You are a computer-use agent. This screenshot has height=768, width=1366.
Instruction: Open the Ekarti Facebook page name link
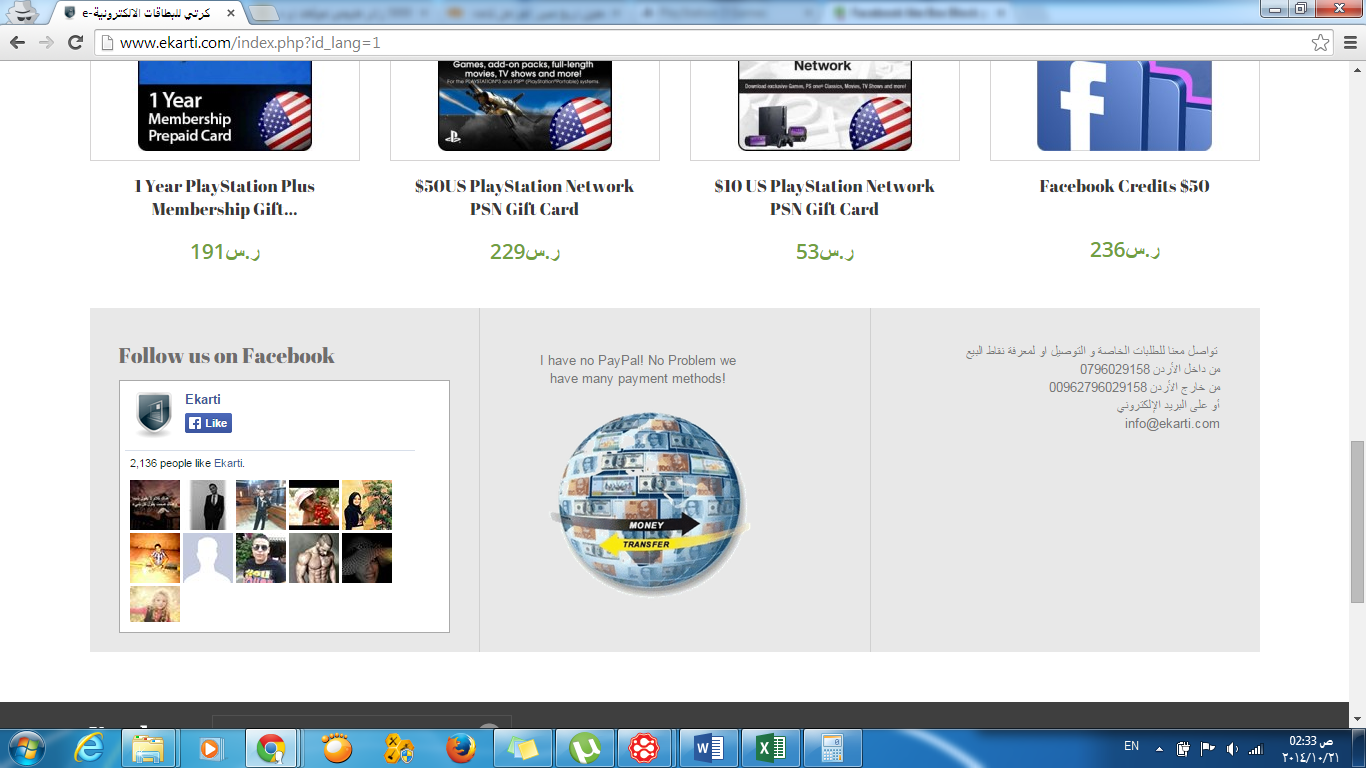click(203, 399)
